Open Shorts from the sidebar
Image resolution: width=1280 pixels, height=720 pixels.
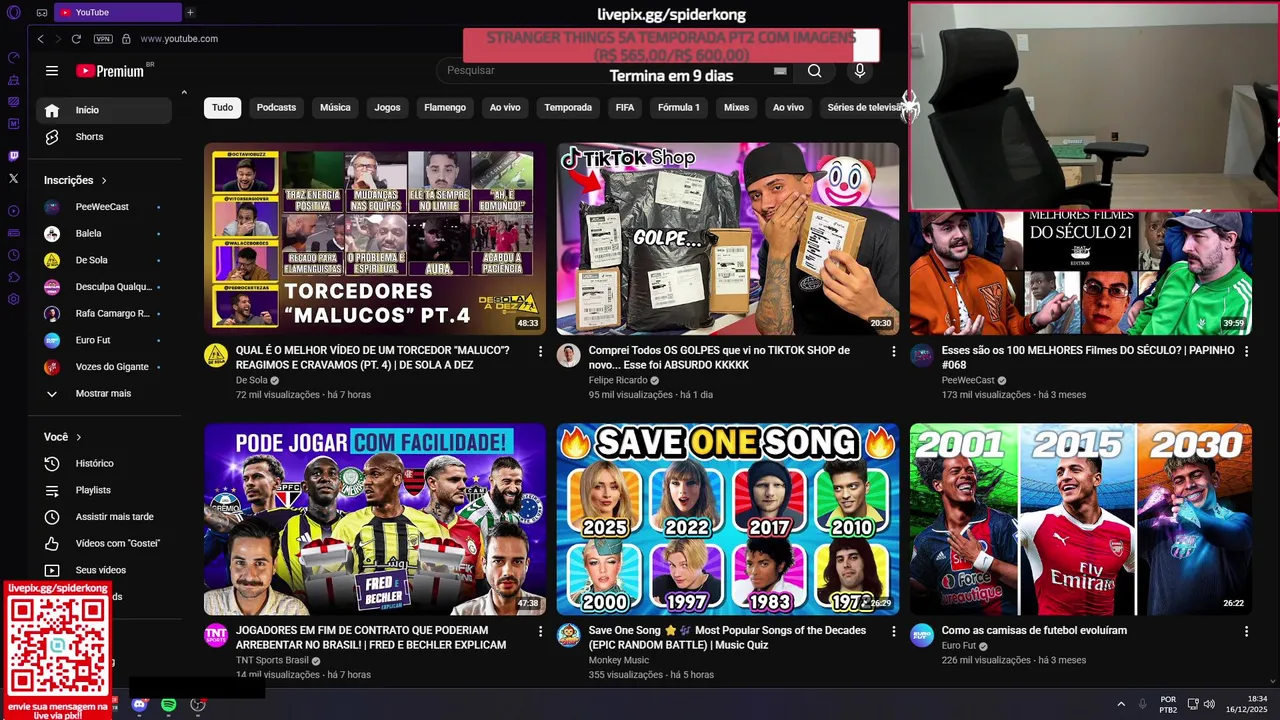coord(103,137)
